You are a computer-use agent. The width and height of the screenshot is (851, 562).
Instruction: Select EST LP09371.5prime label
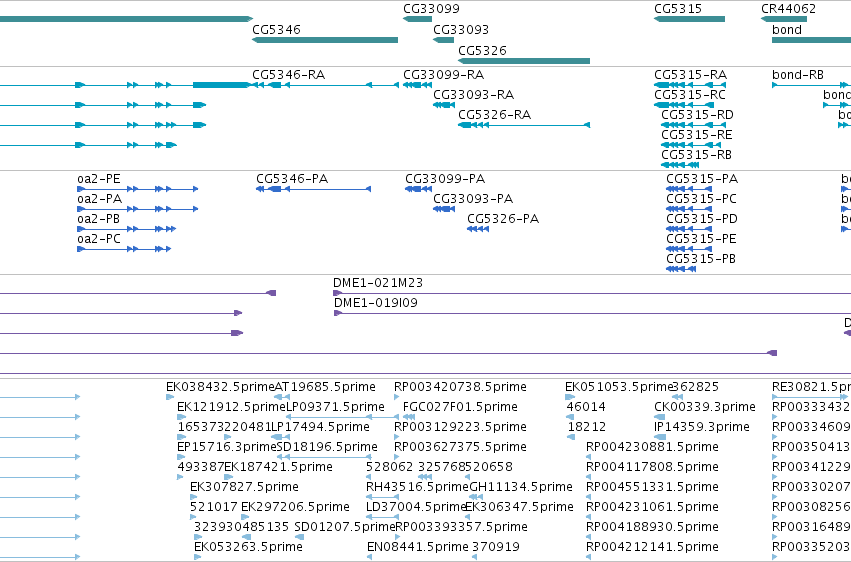[x=335, y=407]
